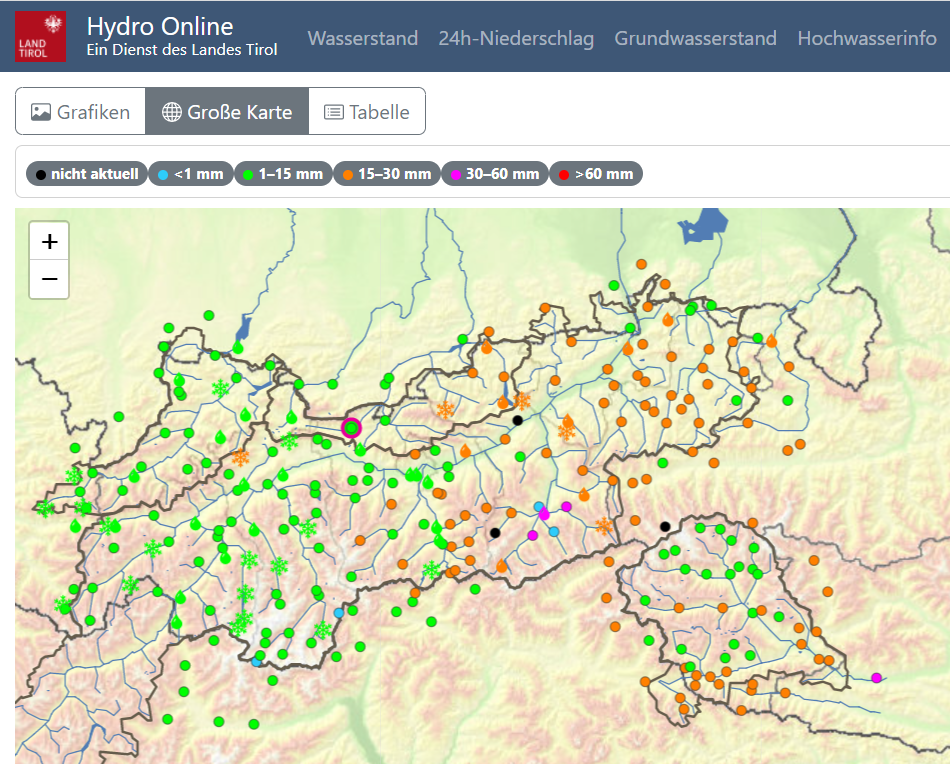Switch to the Grafiken view
The height and width of the screenshot is (764, 950).
[x=81, y=111]
